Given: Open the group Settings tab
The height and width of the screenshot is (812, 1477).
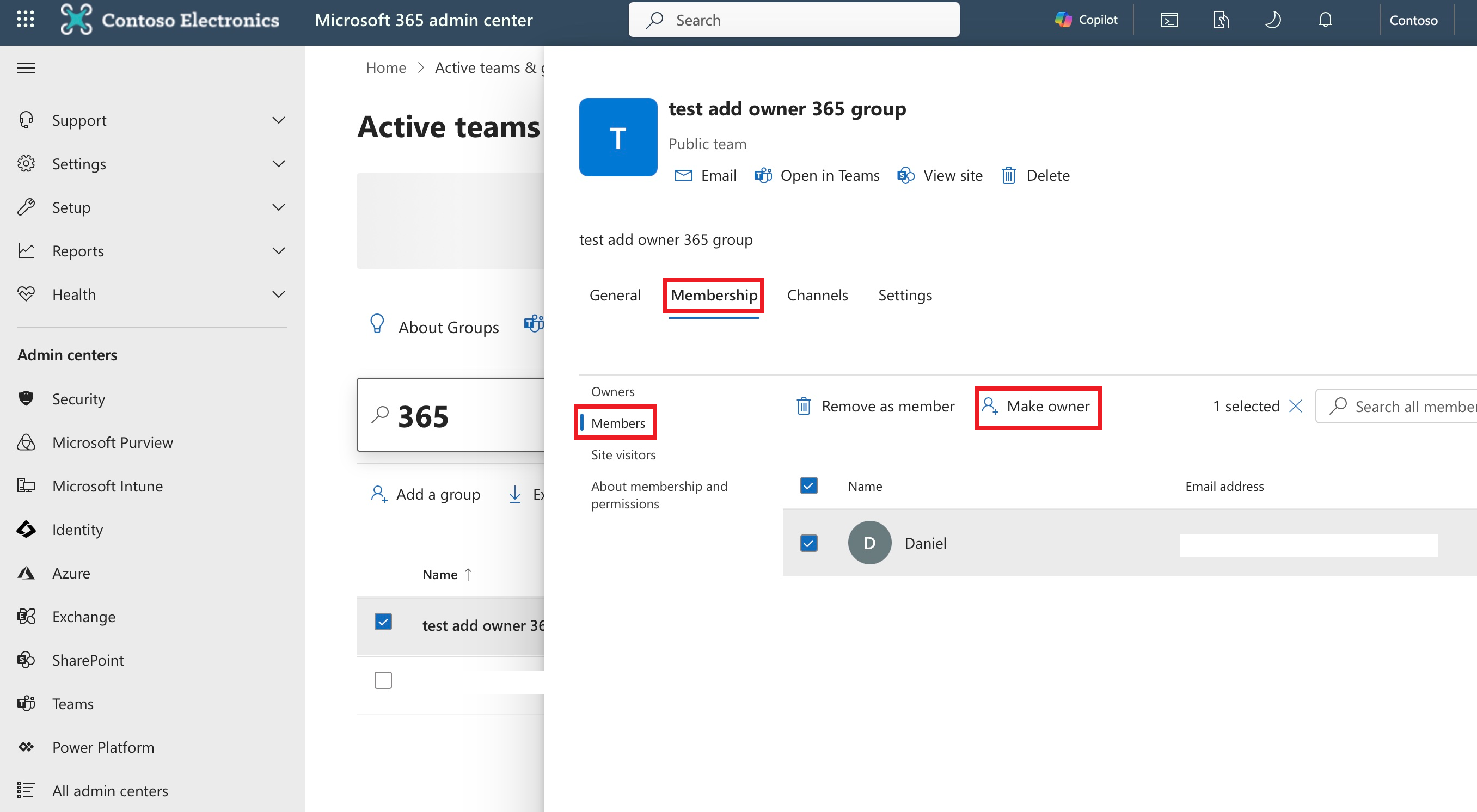Looking at the screenshot, I should pos(905,294).
